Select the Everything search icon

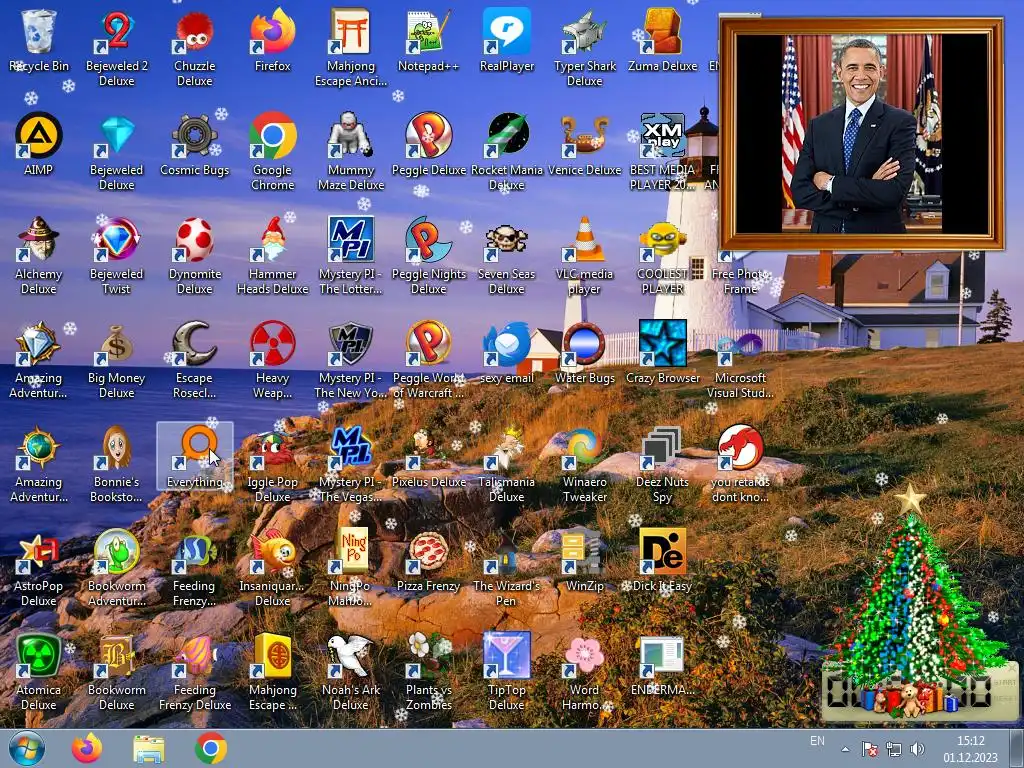coord(195,447)
